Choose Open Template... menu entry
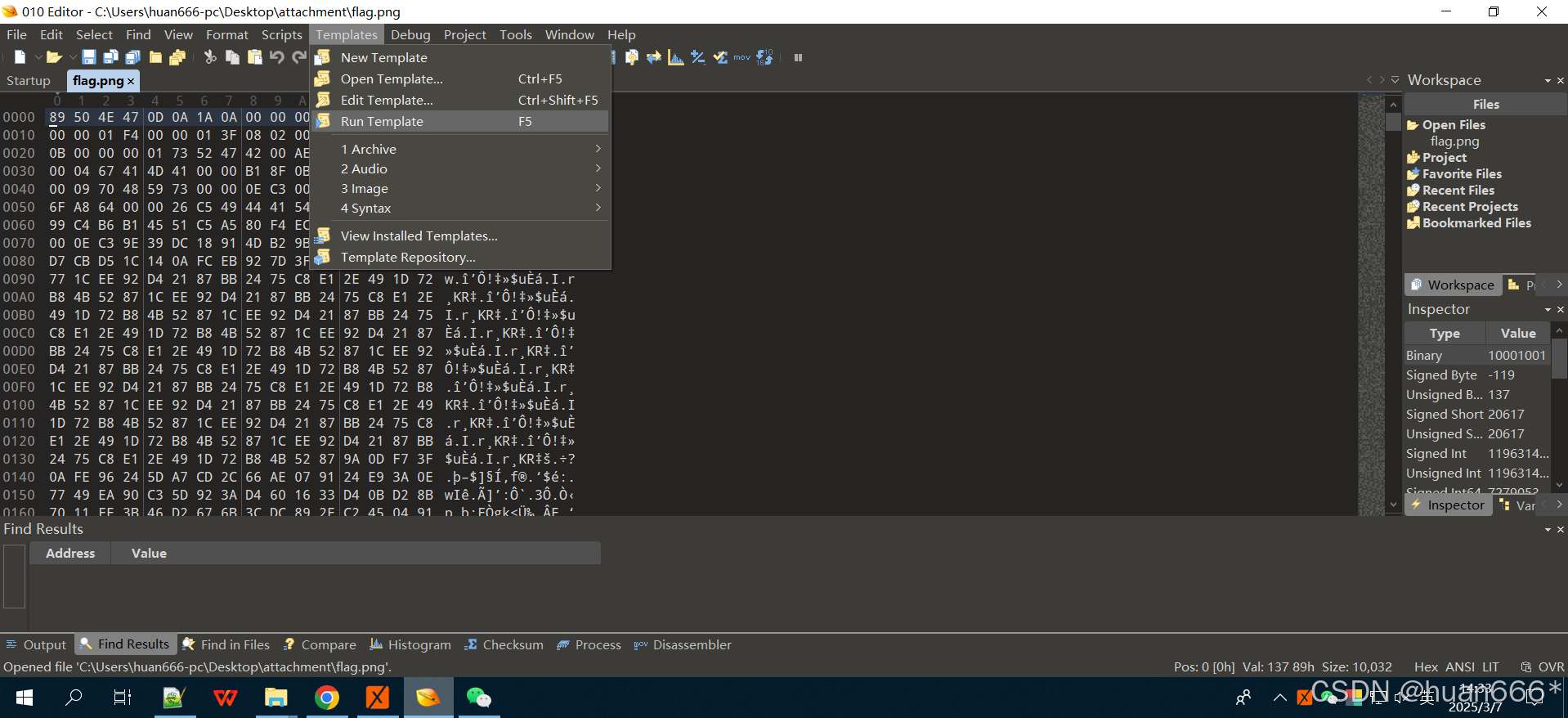Image resolution: width=1568 pixels, height=718 pixels. (460, 79)
